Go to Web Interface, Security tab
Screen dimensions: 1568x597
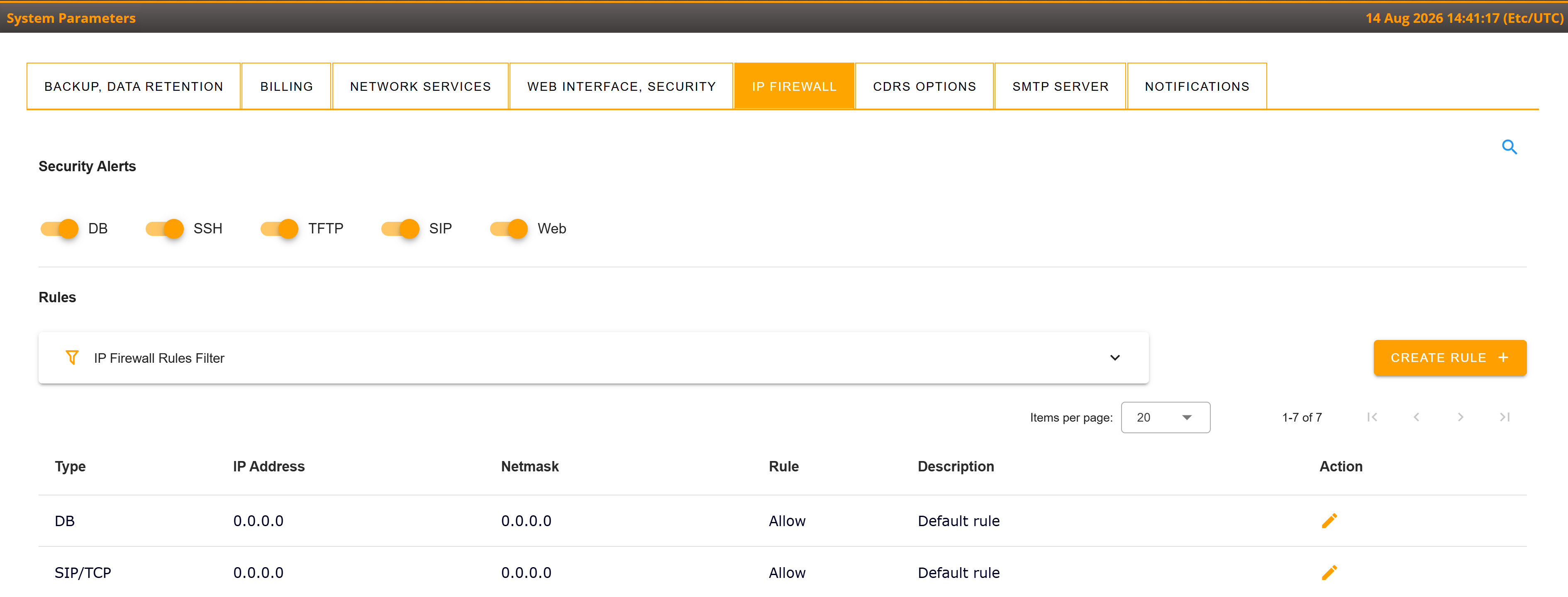pyautogui.click(x=622, y=86)
